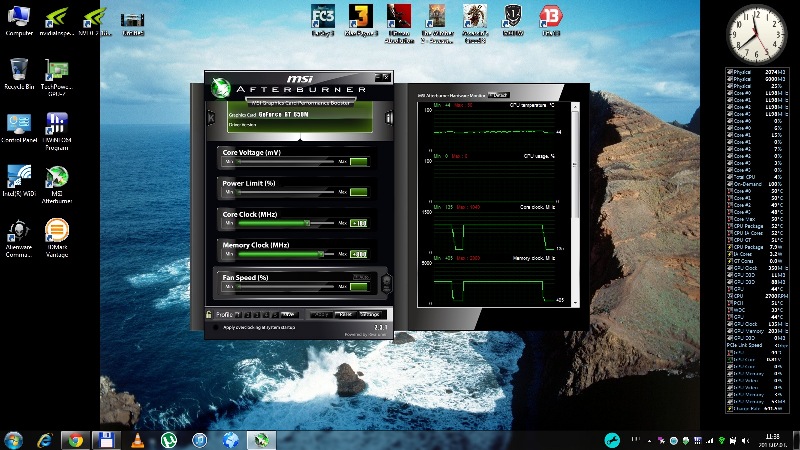
Task: Click the Memory Clock offset value field
Action: 359,254
